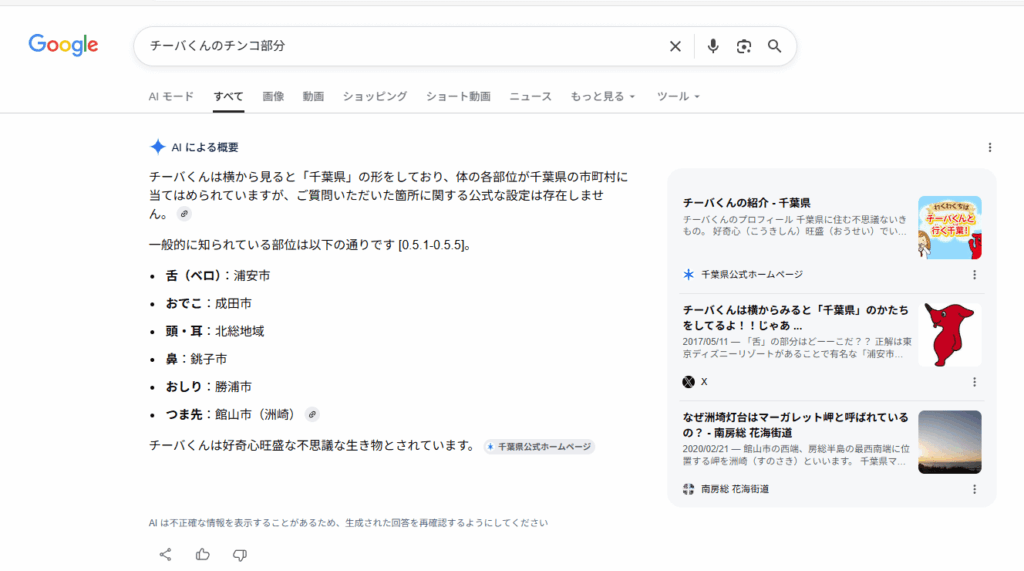Click the 千葉県公式ホームページ asterisk favicon in the source card

click(688, 274)
